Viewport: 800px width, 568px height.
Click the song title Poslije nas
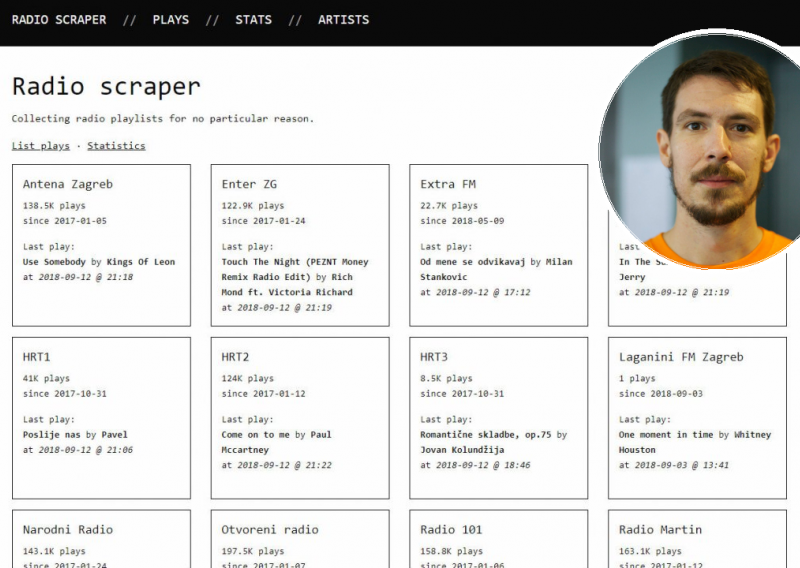coord(52,435)
